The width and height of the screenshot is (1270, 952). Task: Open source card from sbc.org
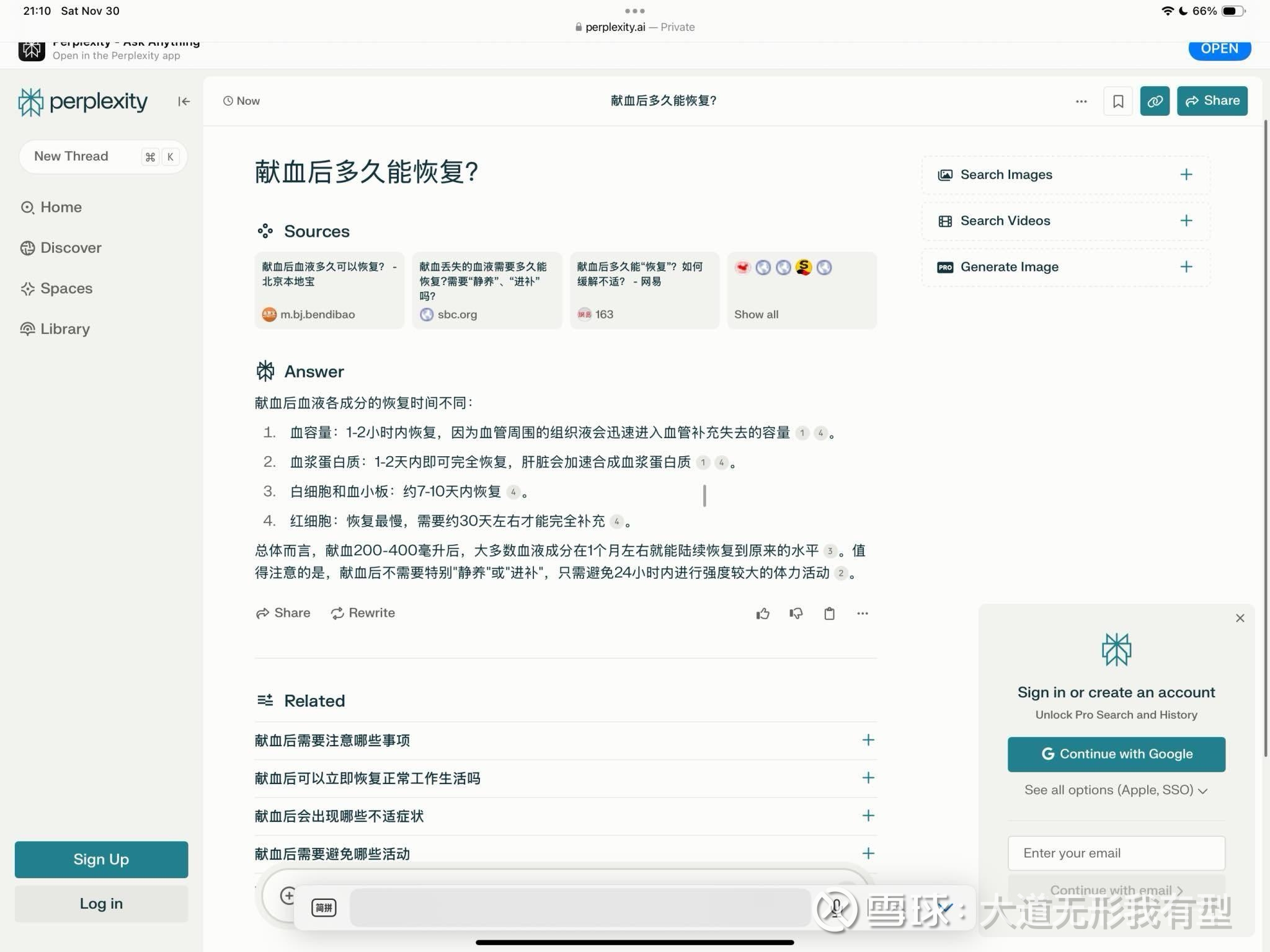pyautogui.click(x=487, y=290)
